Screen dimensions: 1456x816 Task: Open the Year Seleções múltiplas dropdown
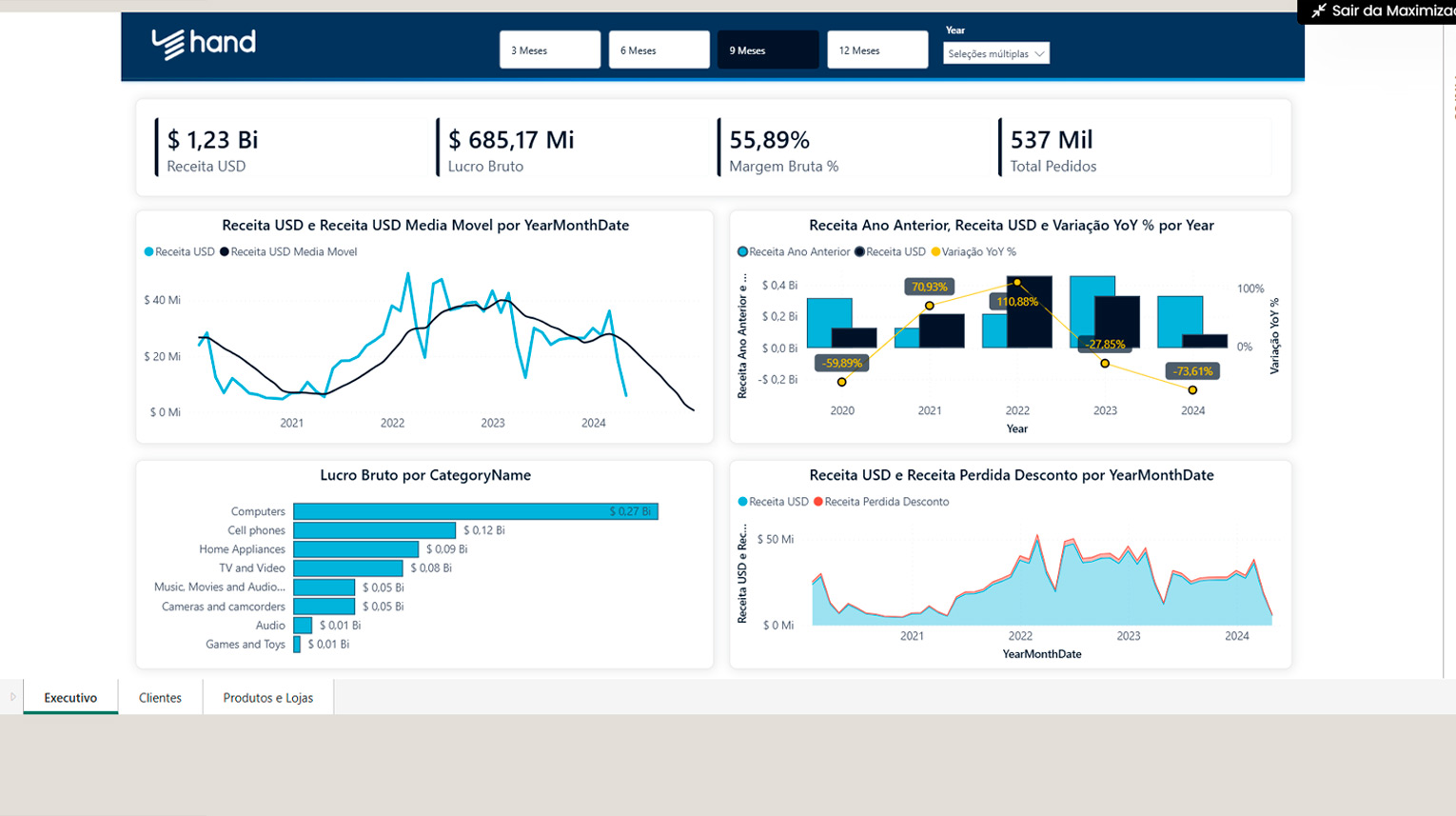995,54
